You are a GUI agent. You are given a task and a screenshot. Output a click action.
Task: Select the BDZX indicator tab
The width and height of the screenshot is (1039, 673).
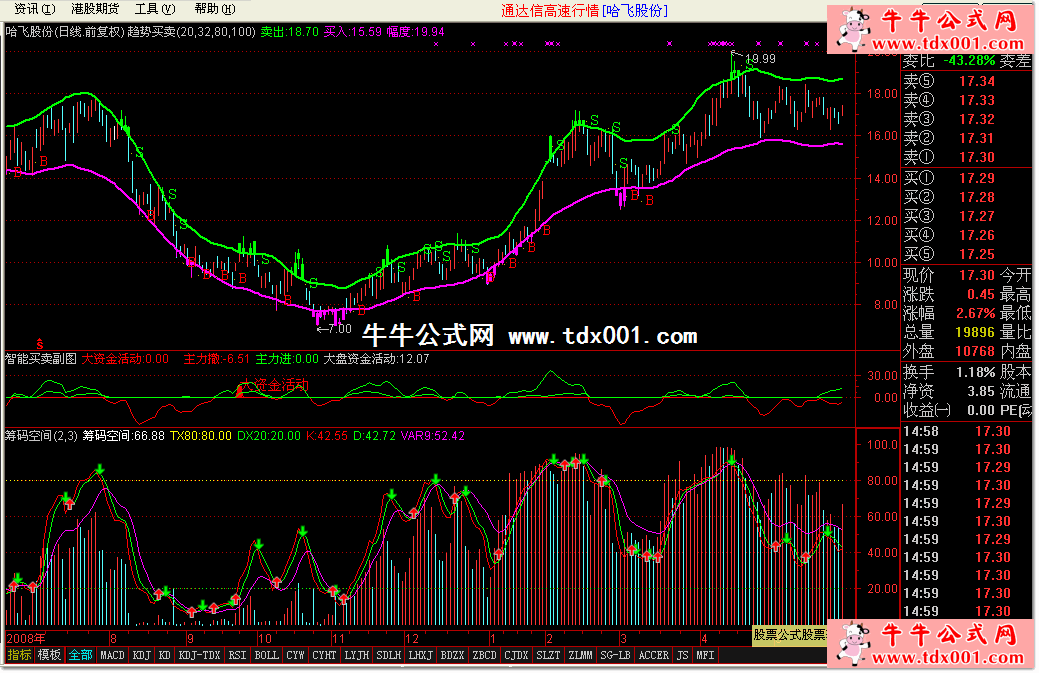click(453, 655)
